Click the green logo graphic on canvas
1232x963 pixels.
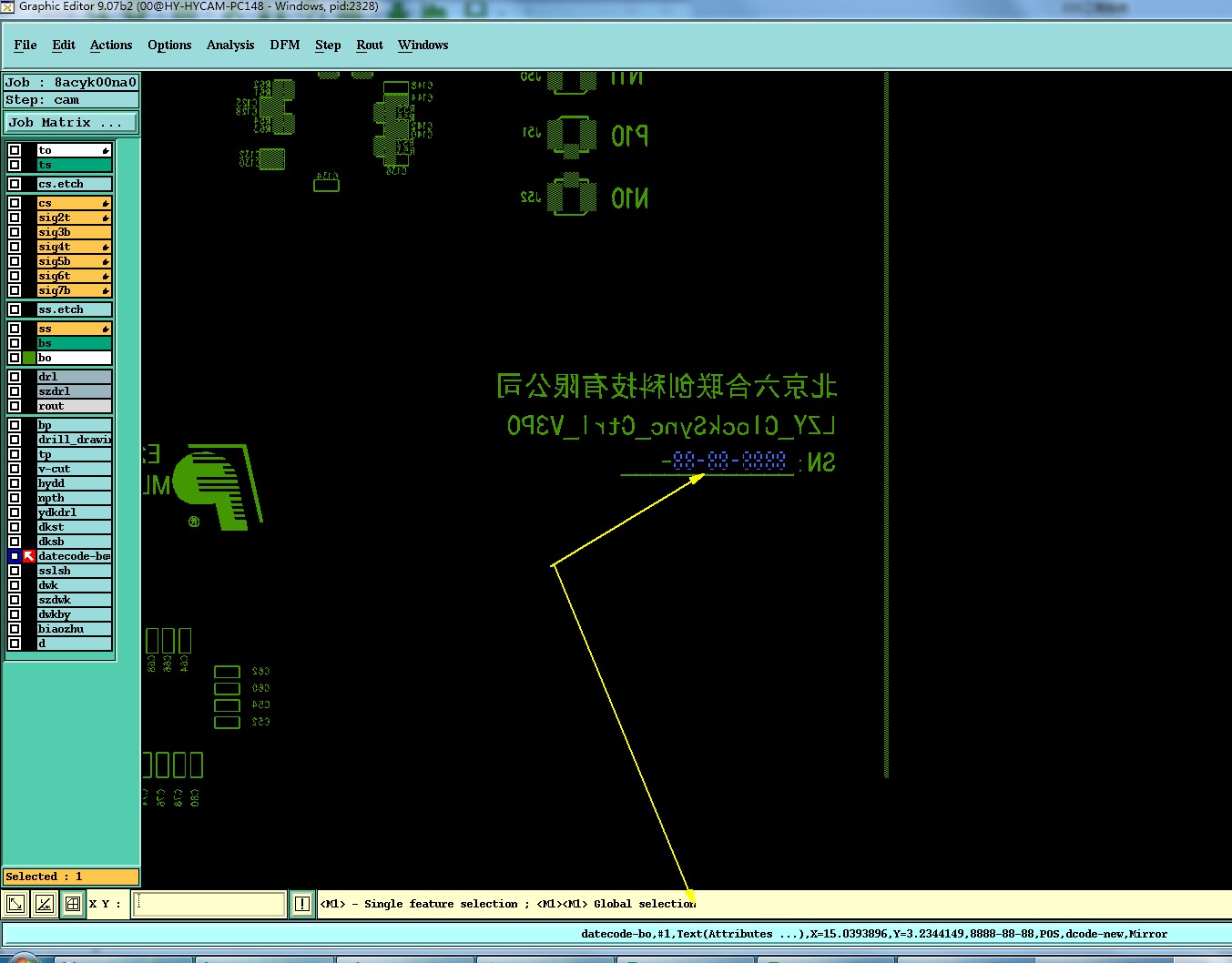[x=217, y=487]
